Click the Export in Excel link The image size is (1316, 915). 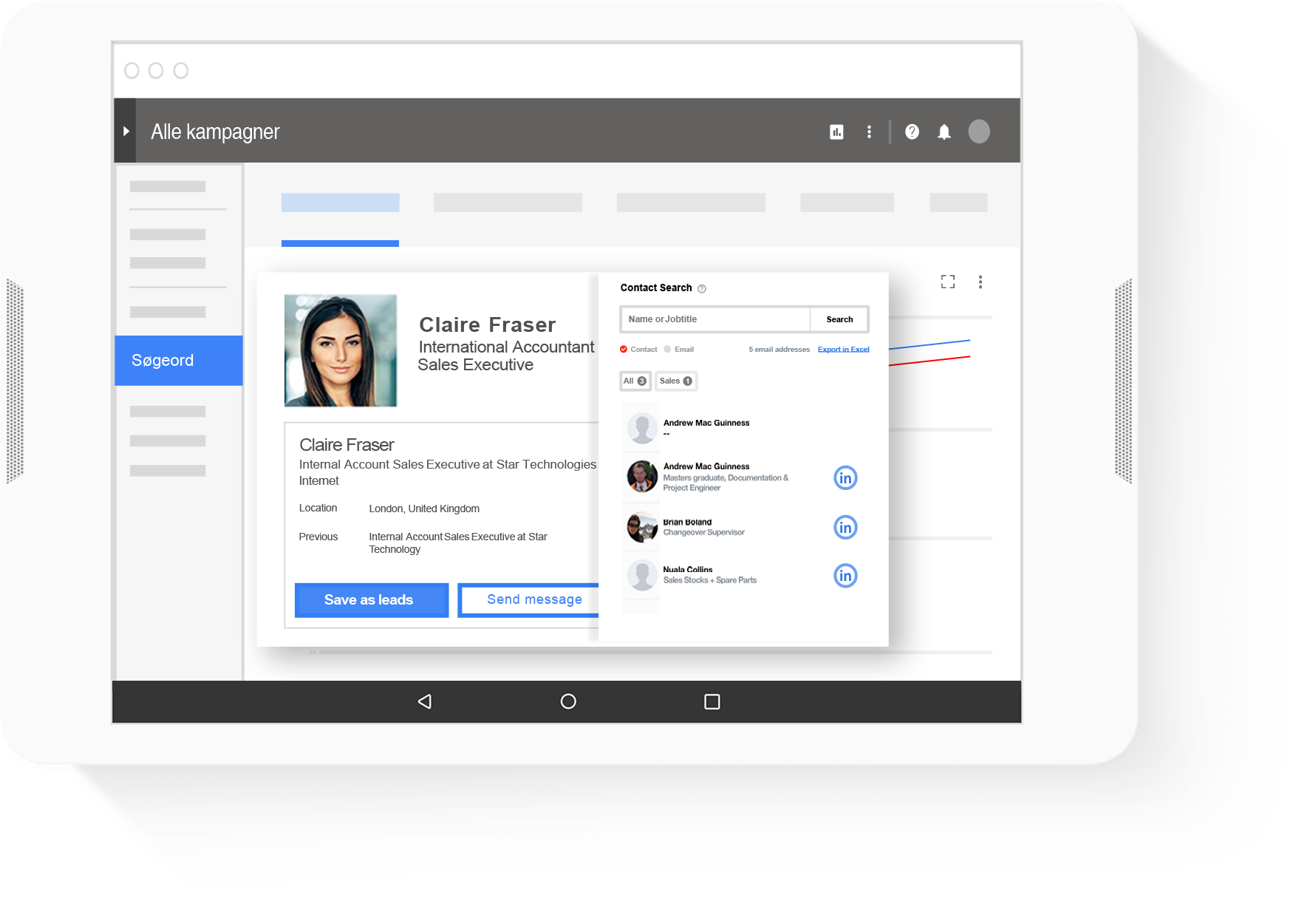[843, 350]
